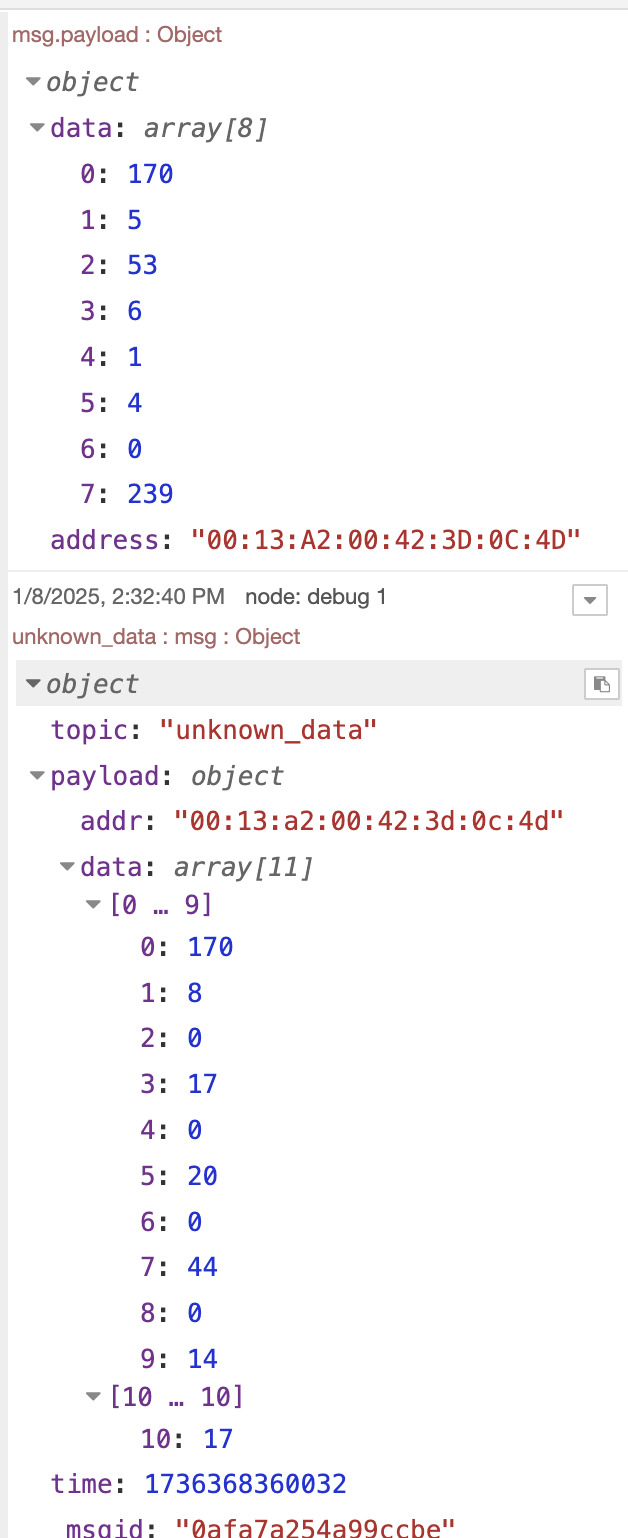Screen dimensions: 628x1538
Task: Collapse the data array[8] node
Action: pos(38,128)
